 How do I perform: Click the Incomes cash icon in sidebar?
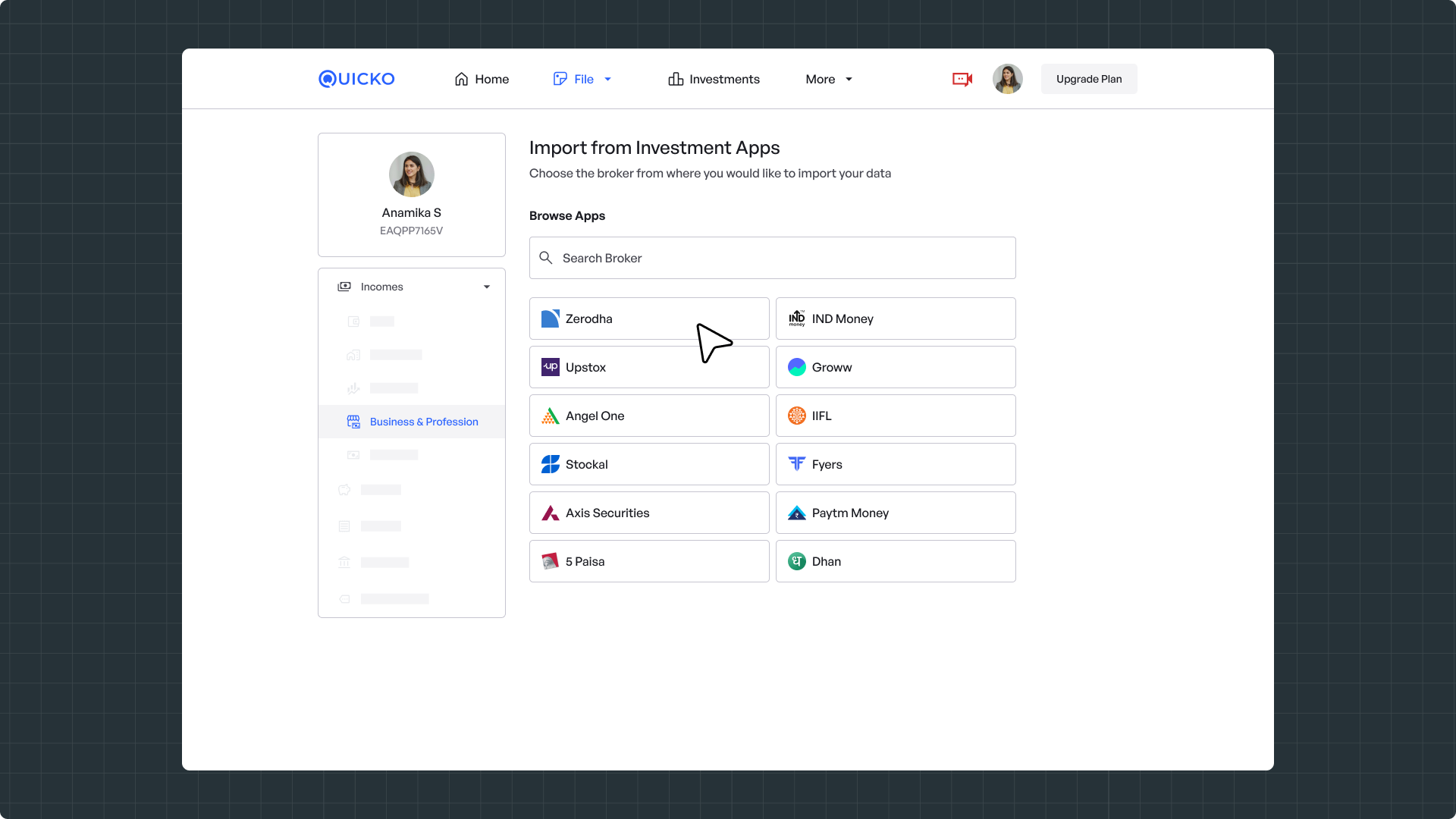tap(344, 287)
